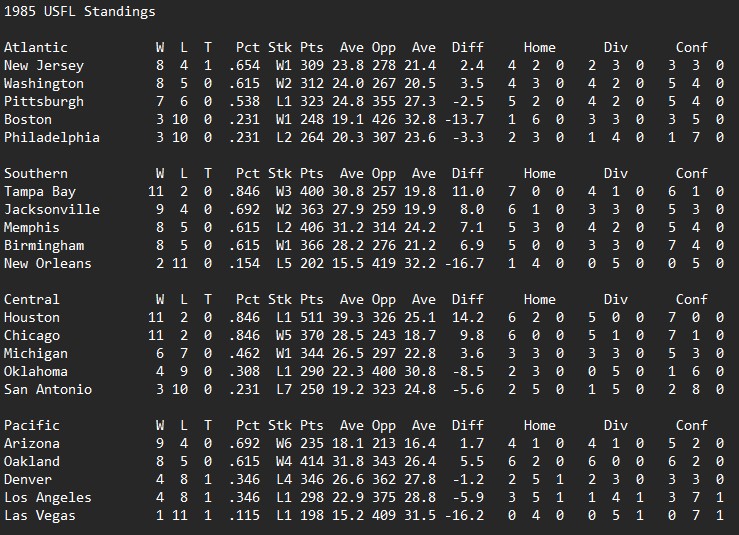Click the San Antonio team name
This screenshot has height=535, width=739.
pos(48,389)
